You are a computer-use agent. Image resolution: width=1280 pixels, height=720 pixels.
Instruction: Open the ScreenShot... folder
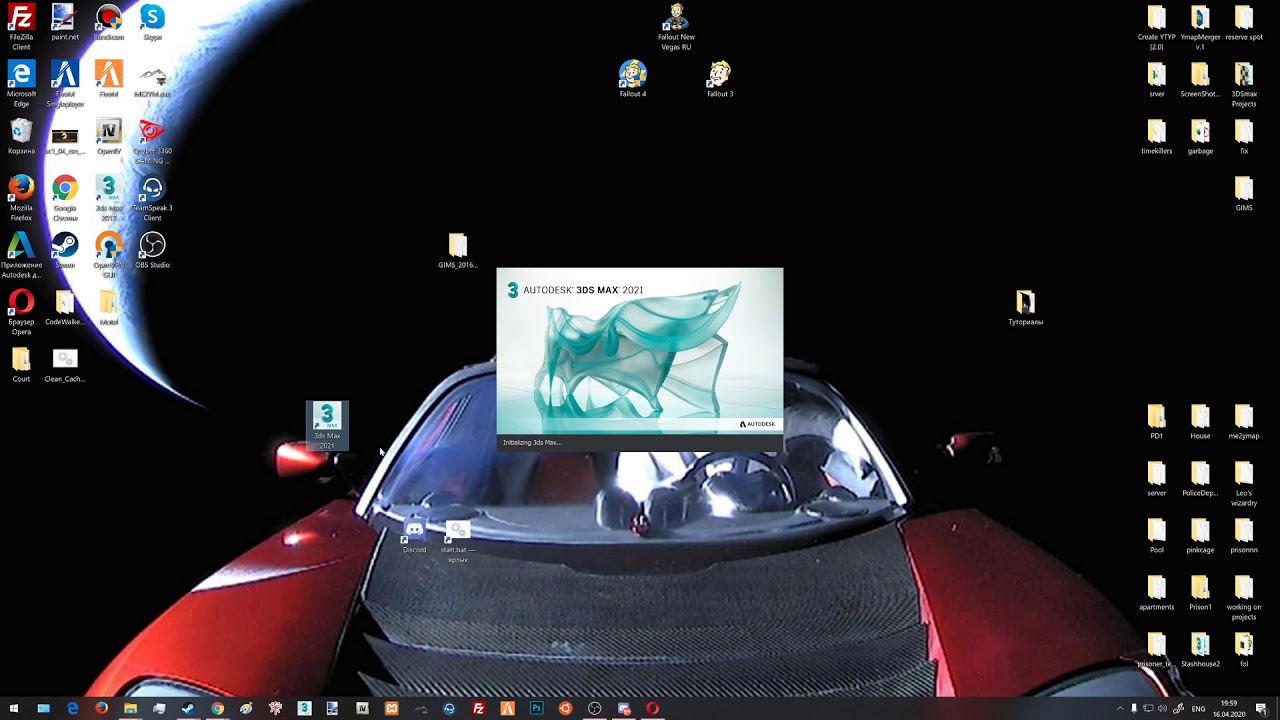1200,79
